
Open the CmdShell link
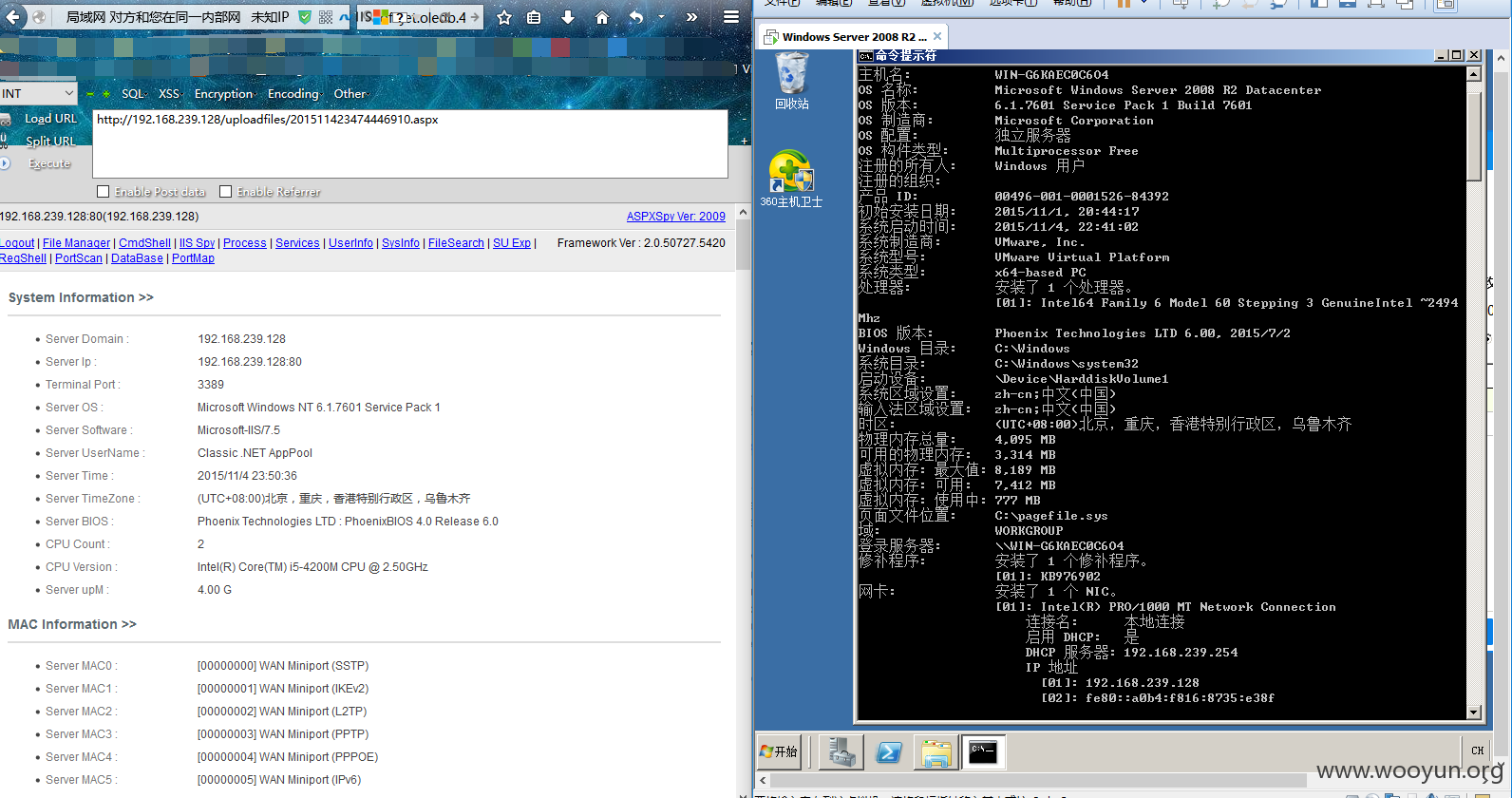click(144, 243)
